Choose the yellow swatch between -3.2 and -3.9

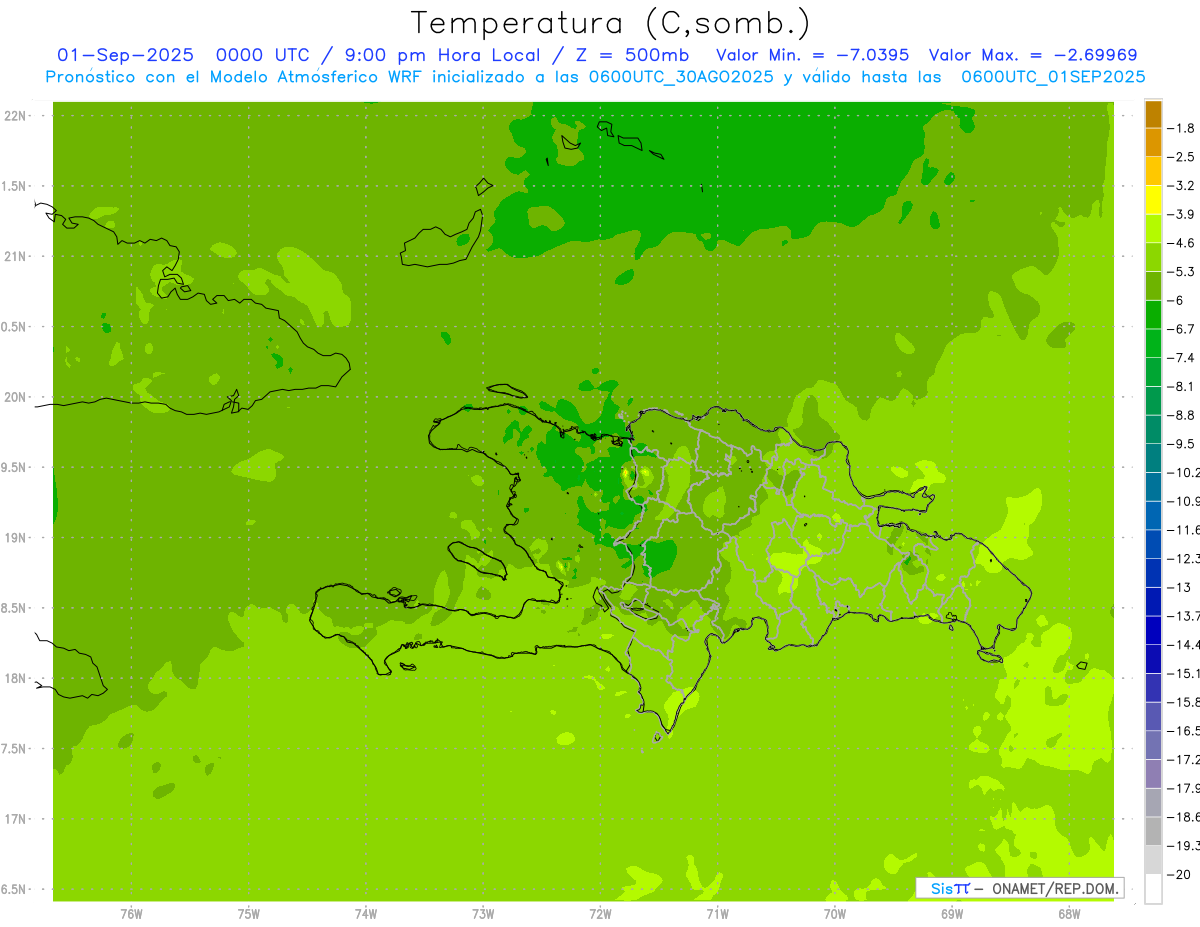pos(1153,200)
